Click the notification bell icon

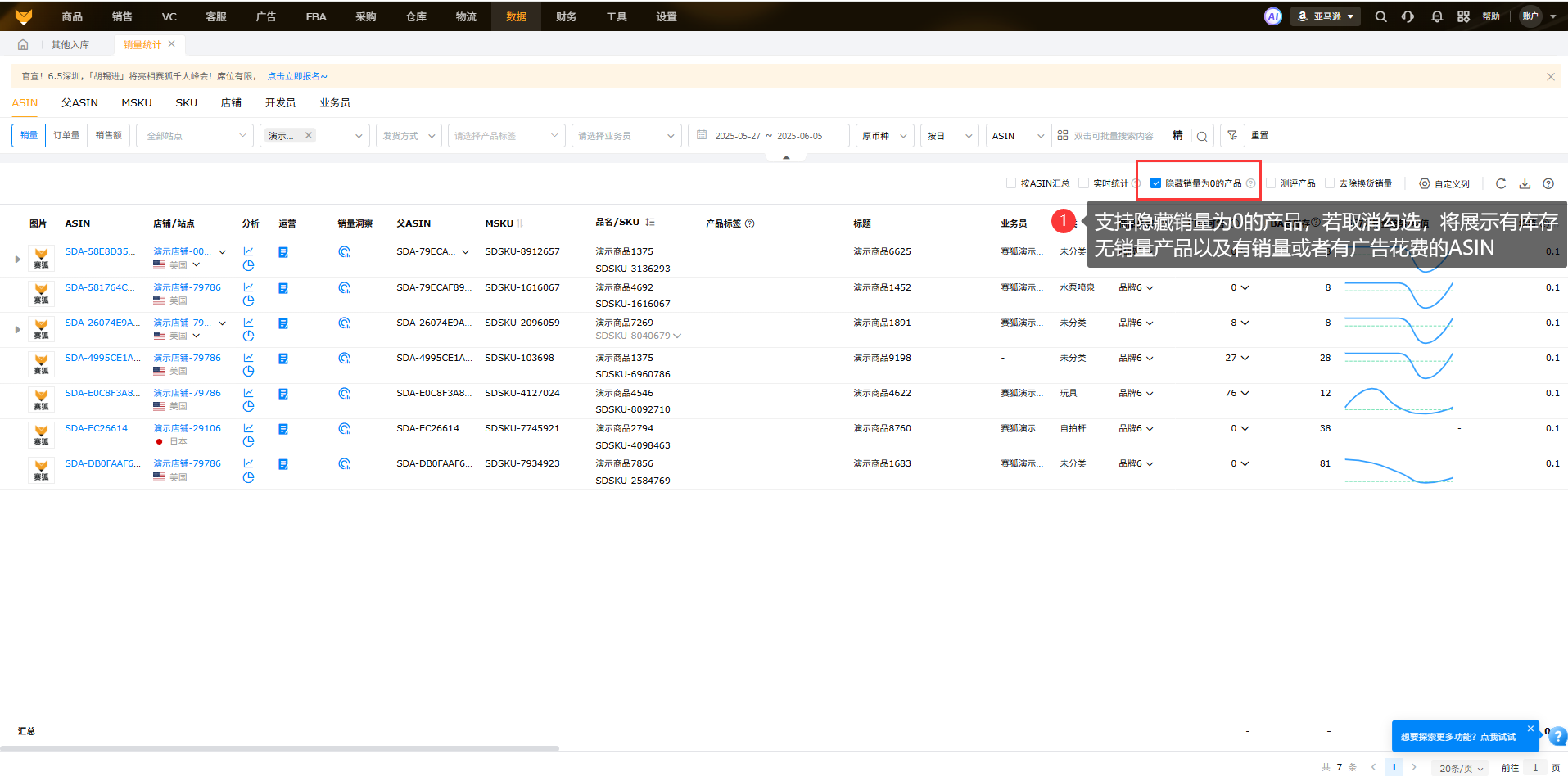coord(1436,16)
